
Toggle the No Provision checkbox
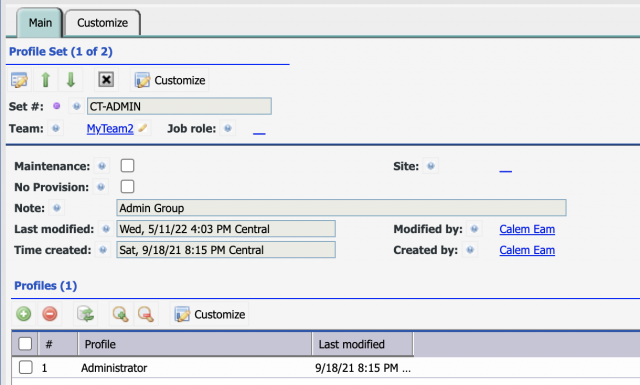click(127, 187)
